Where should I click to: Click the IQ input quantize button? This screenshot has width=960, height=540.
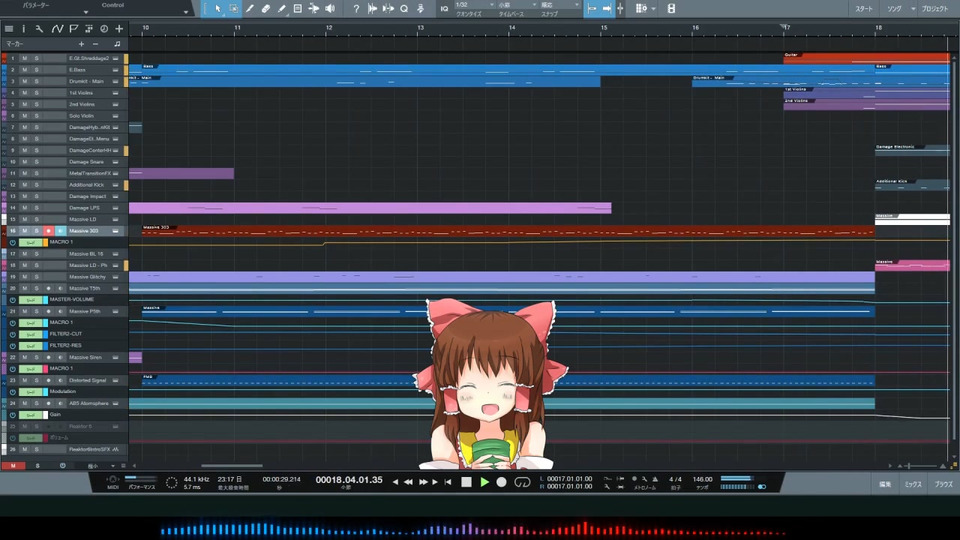tap(444, 9)
